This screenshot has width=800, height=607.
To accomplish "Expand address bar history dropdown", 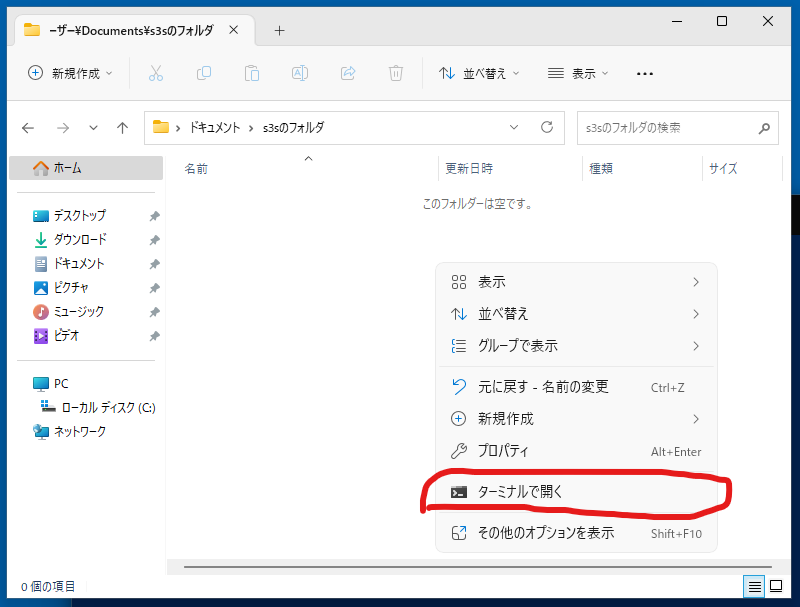I will click(x=514, y=127).
